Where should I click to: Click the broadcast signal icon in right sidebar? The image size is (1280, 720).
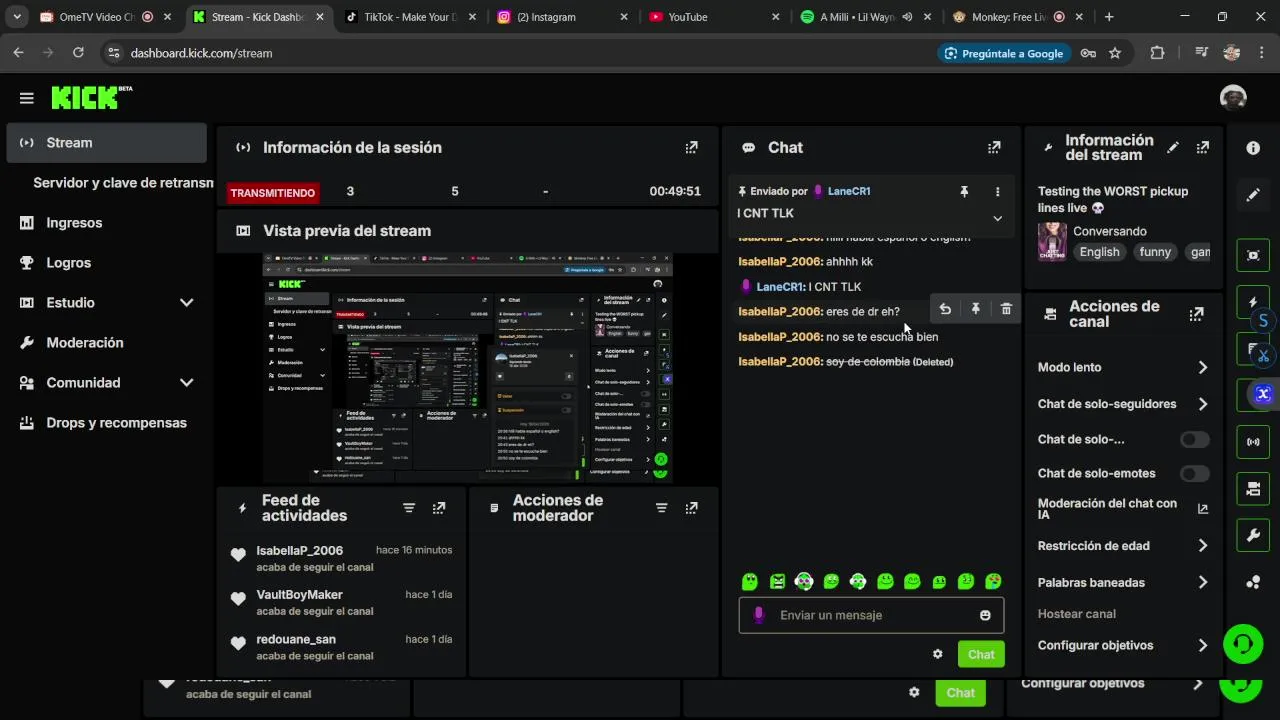tap(1253, 441)
